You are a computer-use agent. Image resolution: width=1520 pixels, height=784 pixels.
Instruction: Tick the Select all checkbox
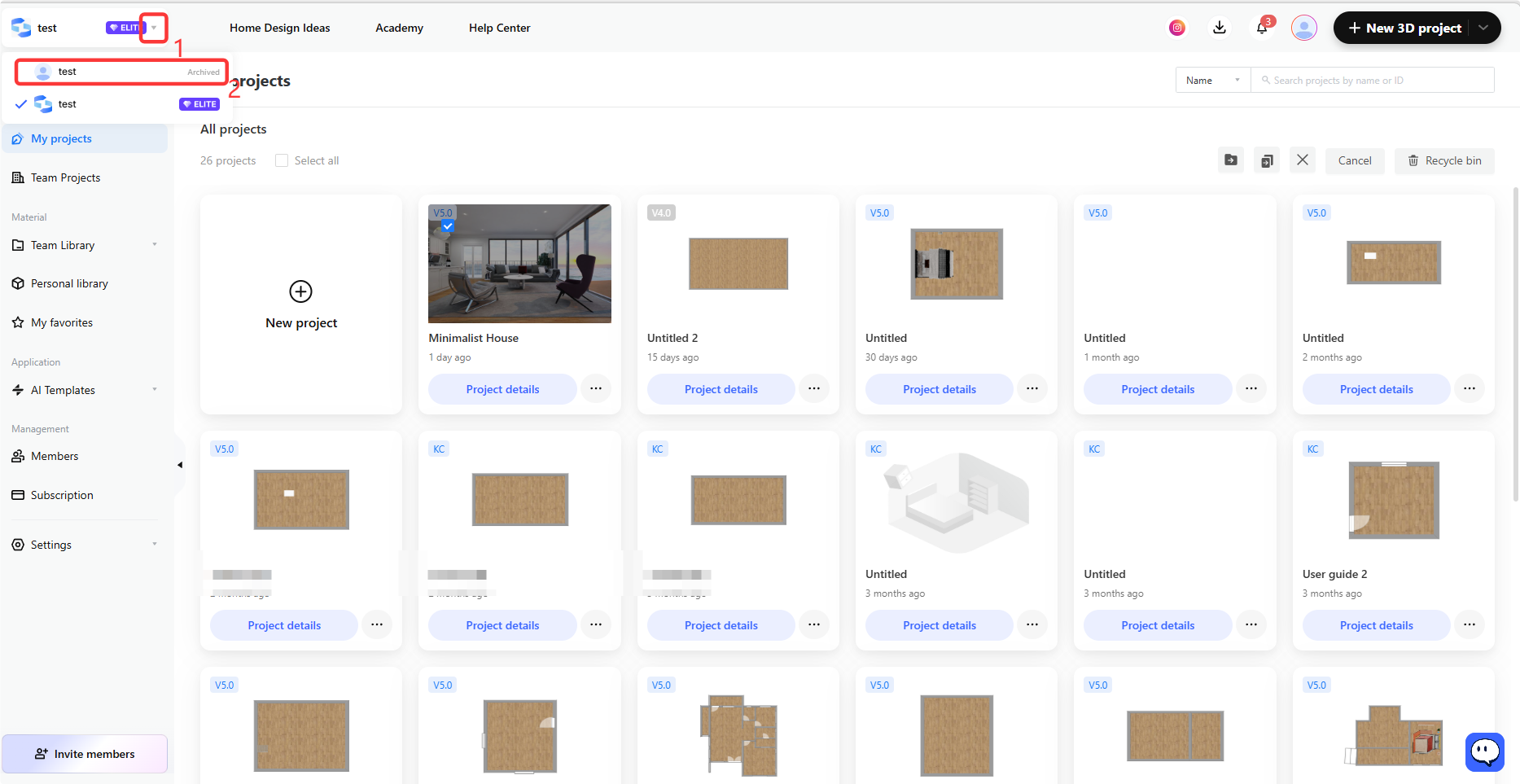coord(282,160)
